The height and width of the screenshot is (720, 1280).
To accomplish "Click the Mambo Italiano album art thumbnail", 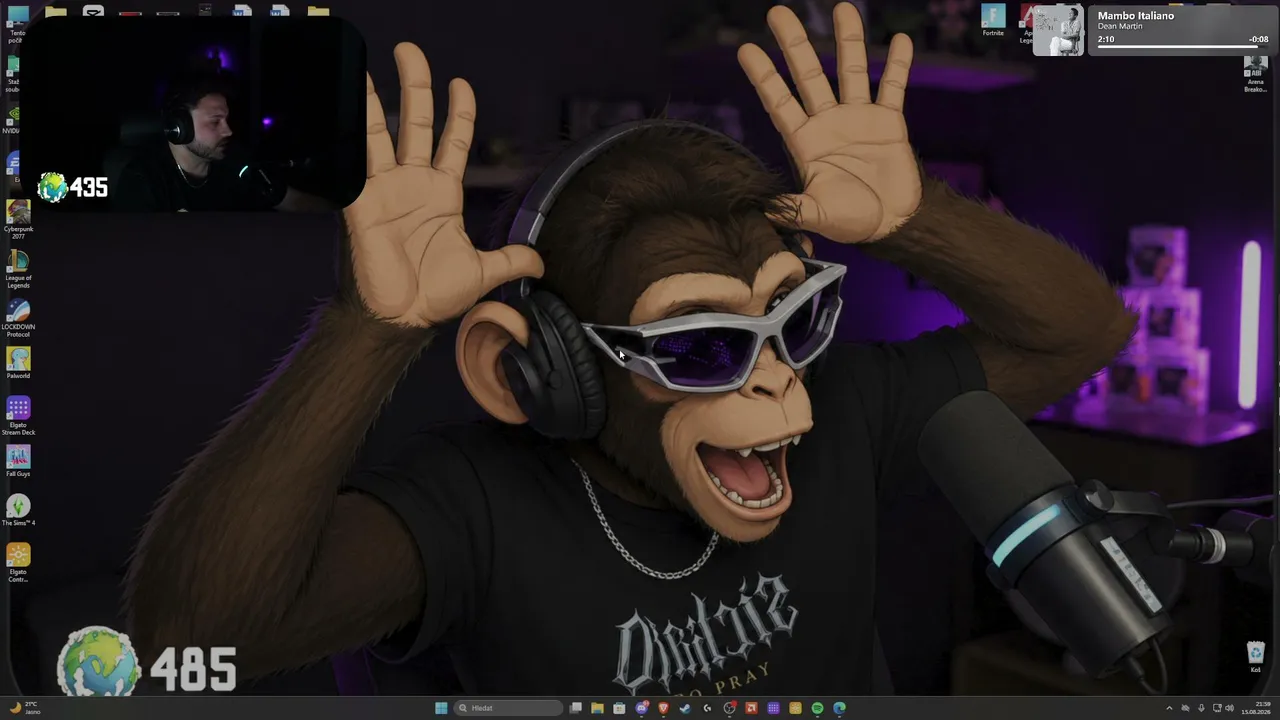I will point(1058,30).
